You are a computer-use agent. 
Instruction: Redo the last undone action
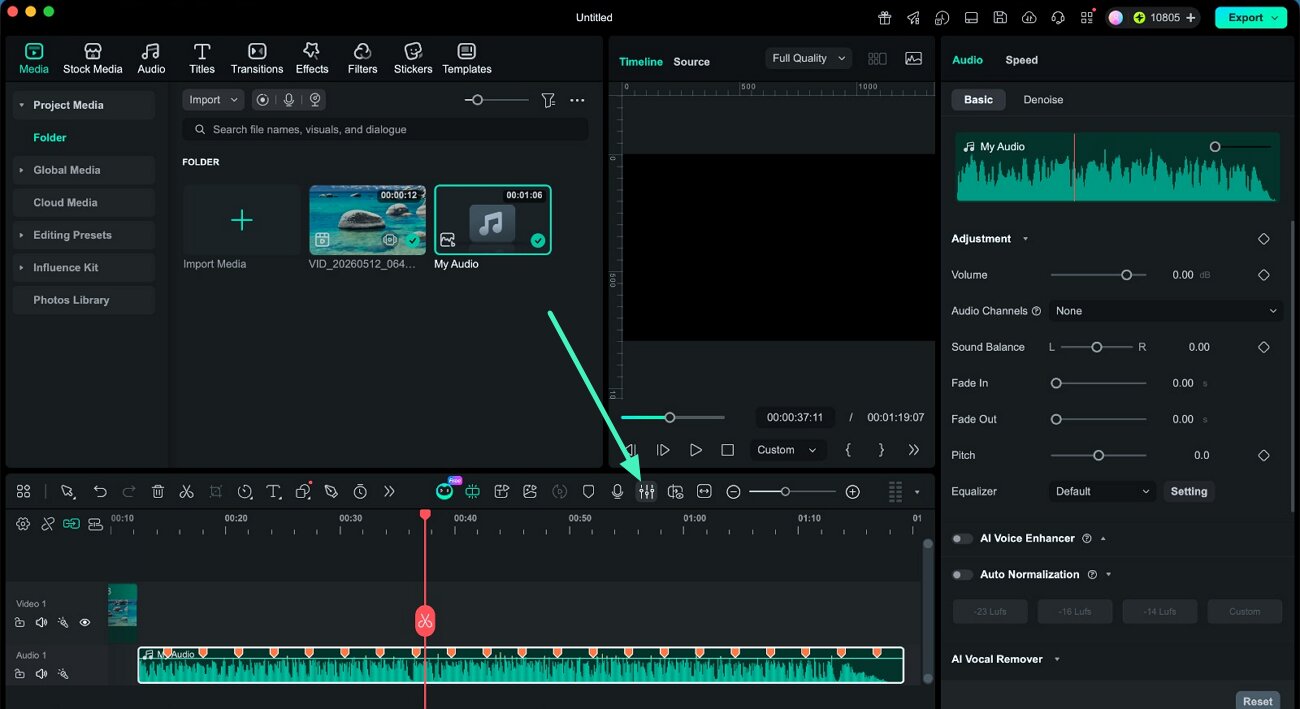(x=129, y=492)
